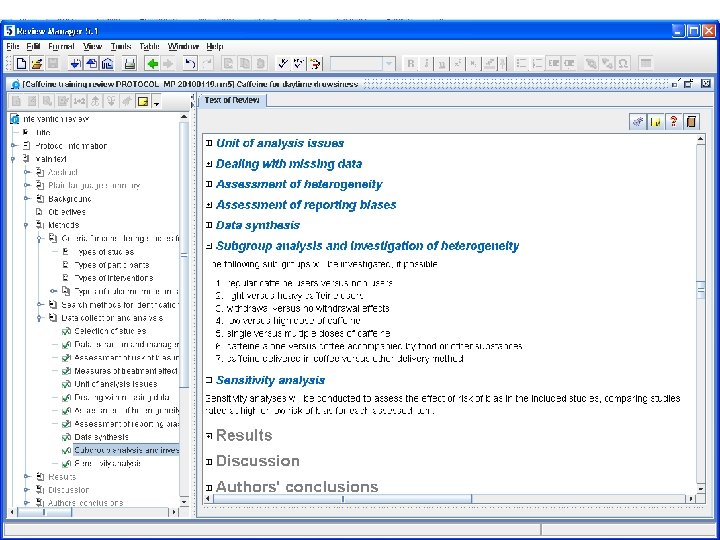The width and height of the screenshot is (720, 540).
Task: Open the handbook book icon
Action: pyautogui.click(x=691, y=122)
